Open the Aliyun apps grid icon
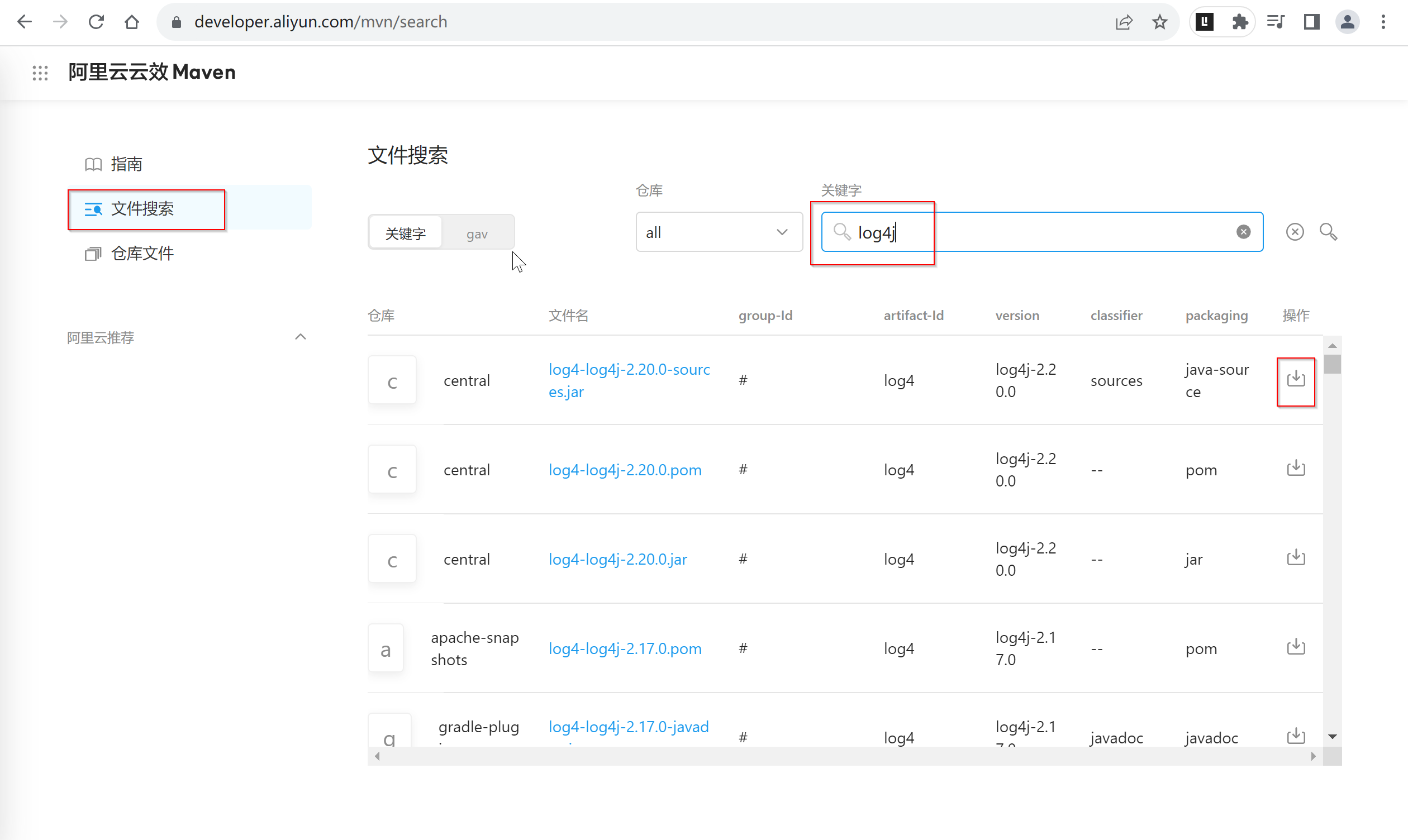1408x840 pixels. [x=40, y=73]
